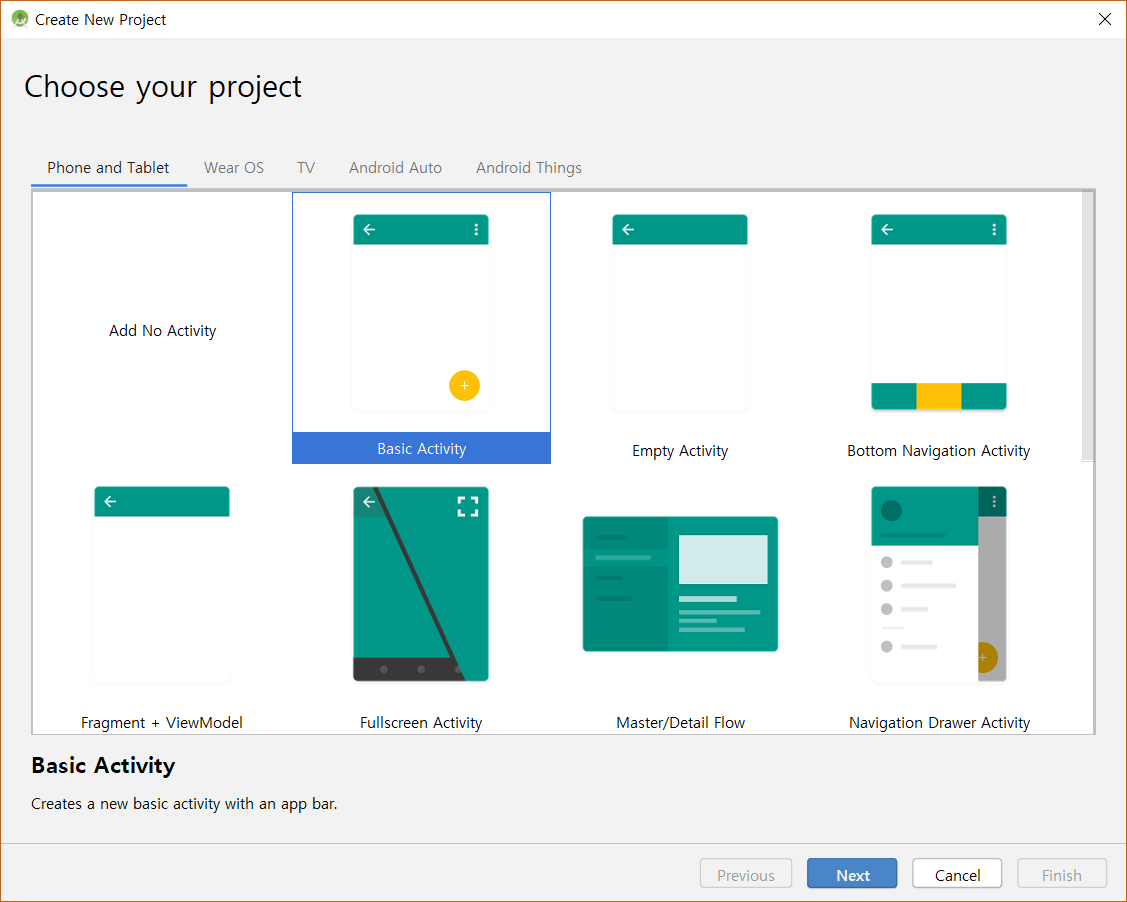Switch to the Android Things tab
This screenshot has height=902, width=1127.
click(x=529, y=168)
